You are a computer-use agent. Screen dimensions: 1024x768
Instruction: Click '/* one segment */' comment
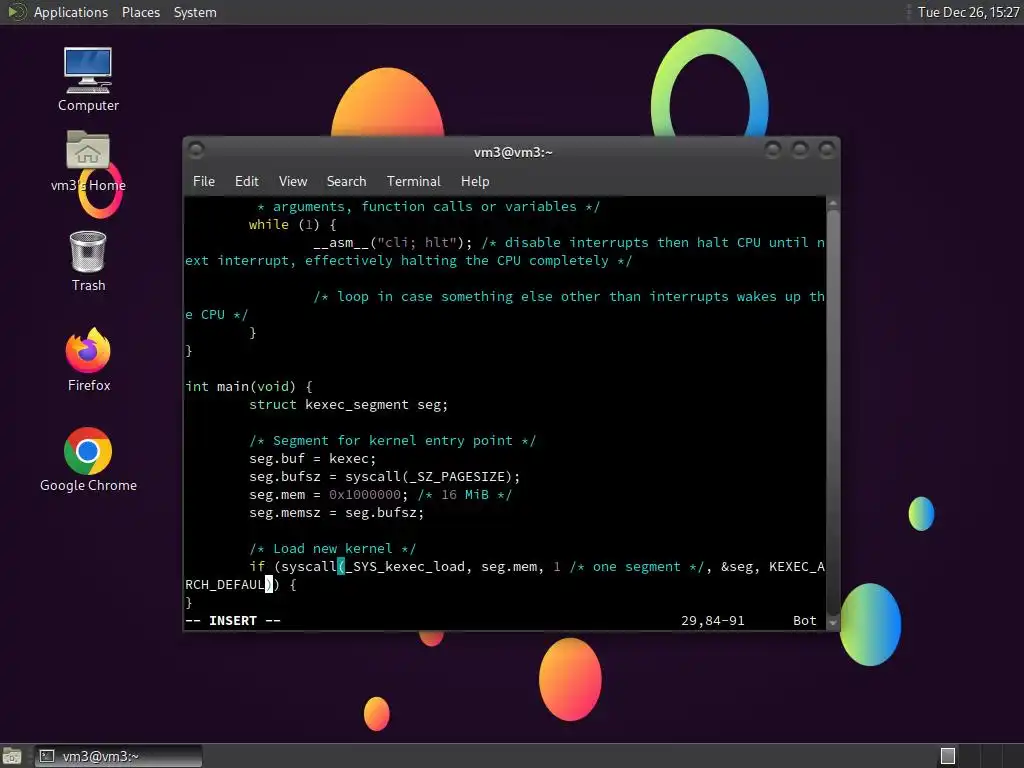(x=636, y=567)
